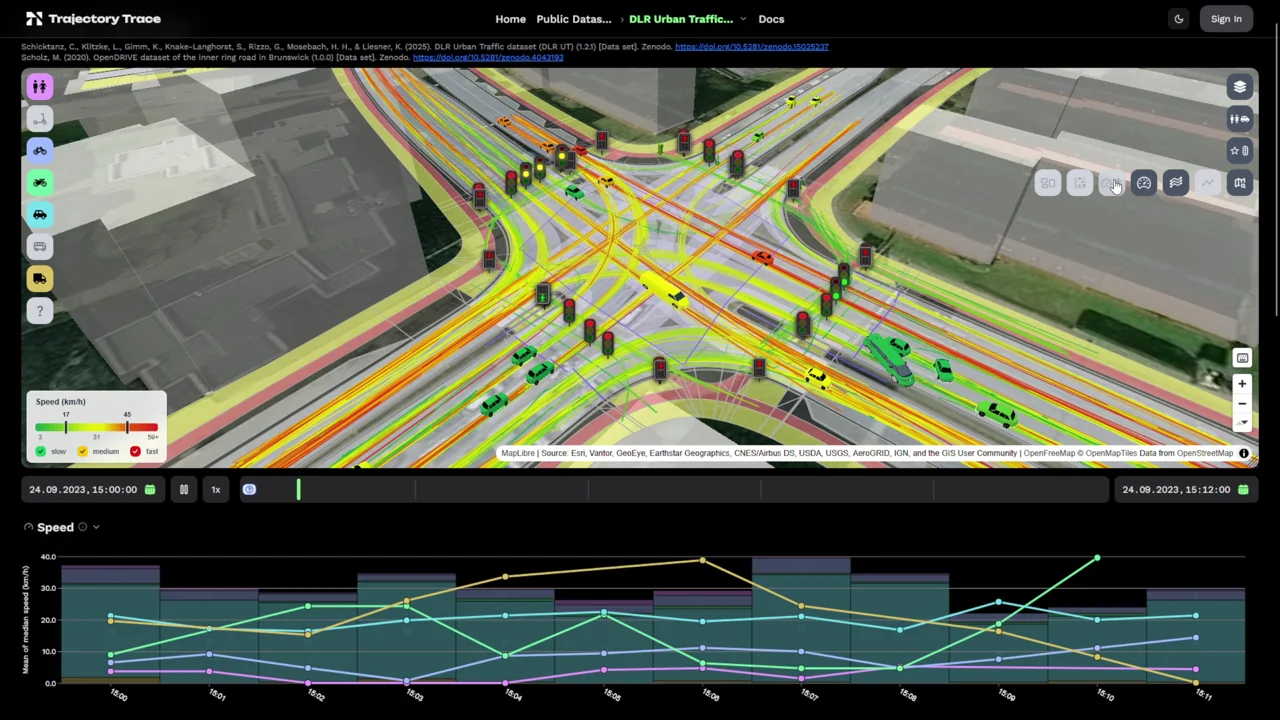Uncheck the fast speed checkbox
This screenshot has height=720, width=1280.
135,451
